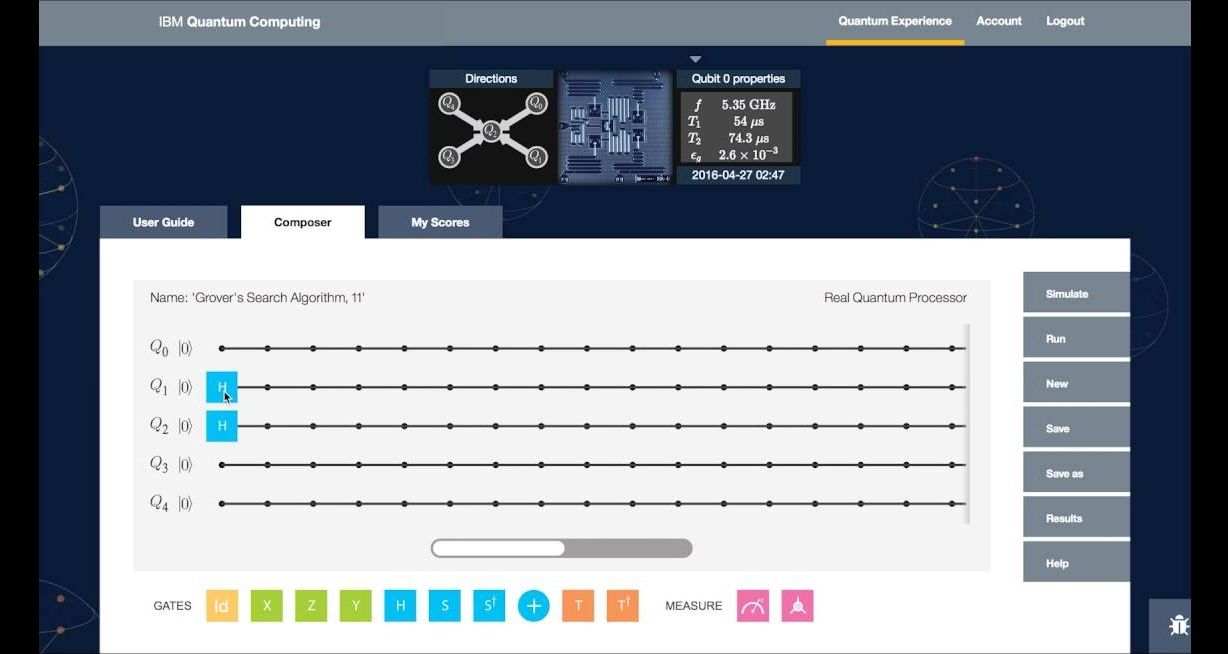
Task: Open the Account menu
Action: coord(999,21)
